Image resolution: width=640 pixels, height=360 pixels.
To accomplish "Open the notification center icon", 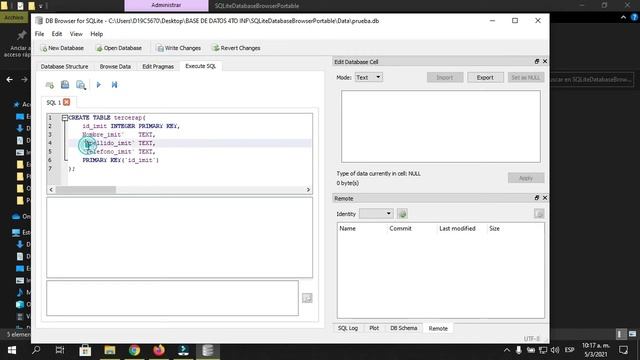I will pyautogui.click(x=623, y=350).
